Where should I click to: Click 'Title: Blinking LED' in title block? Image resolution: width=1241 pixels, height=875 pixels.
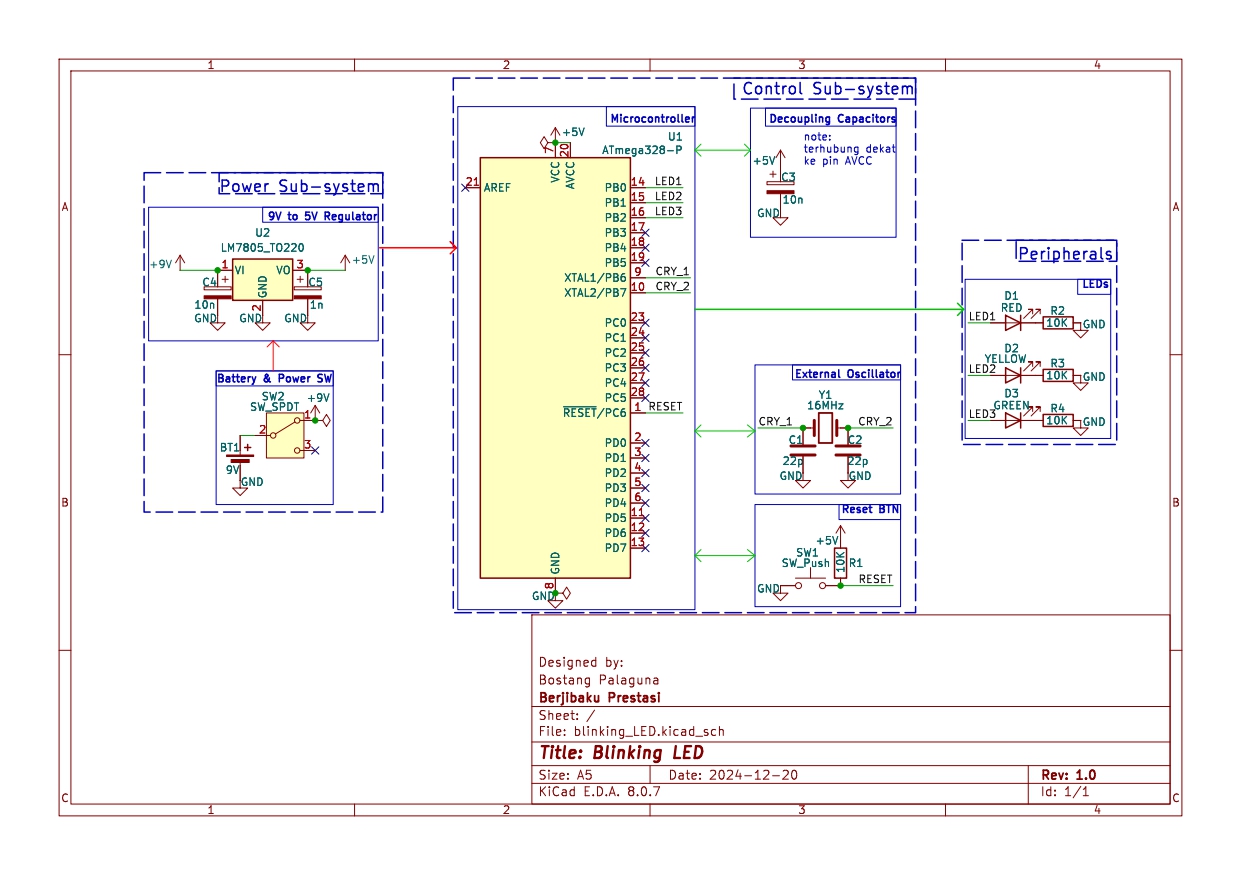[x=621, y=753]
